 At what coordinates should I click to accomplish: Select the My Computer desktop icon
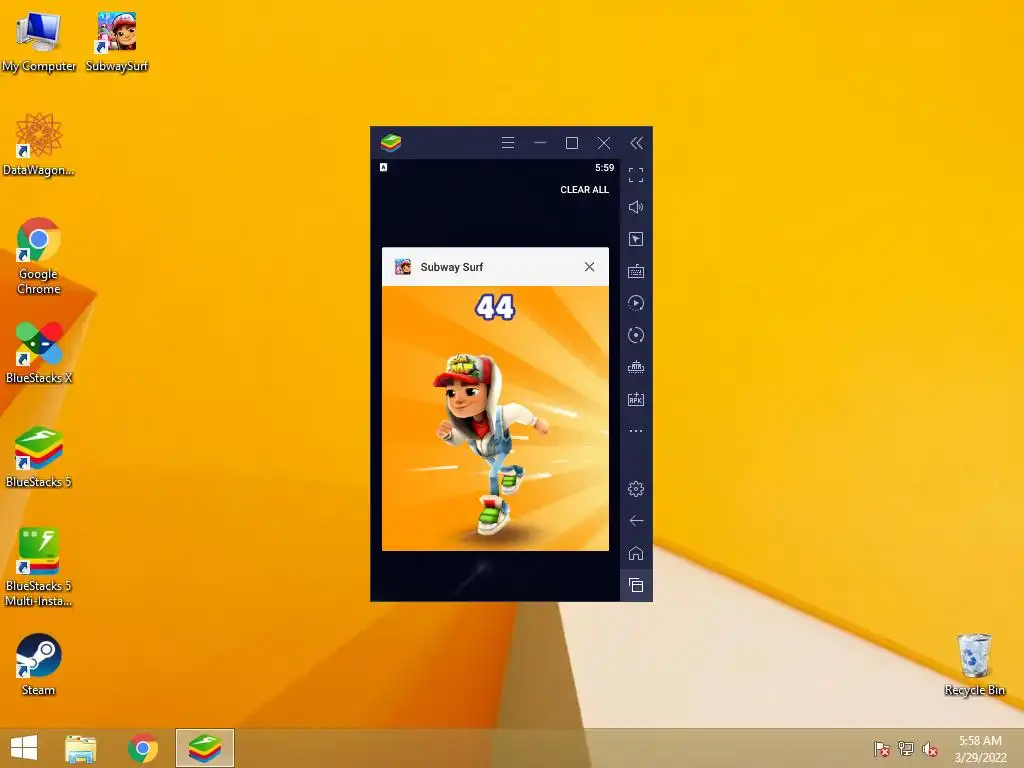(x=39, y=42)
